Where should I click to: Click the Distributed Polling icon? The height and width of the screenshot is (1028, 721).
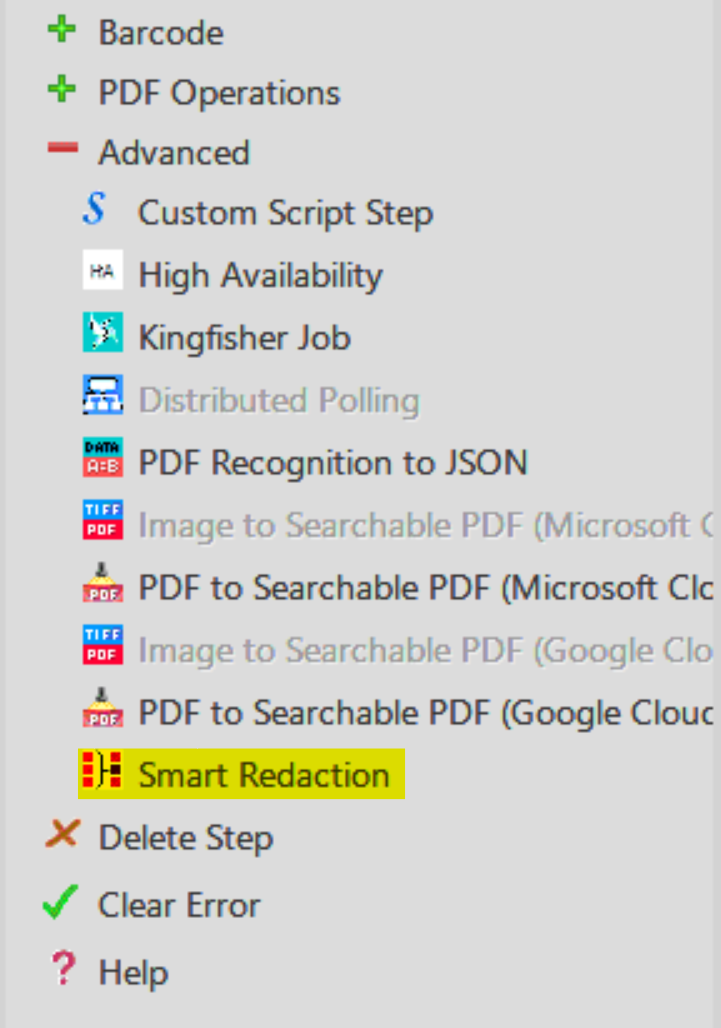coord(102,395)
